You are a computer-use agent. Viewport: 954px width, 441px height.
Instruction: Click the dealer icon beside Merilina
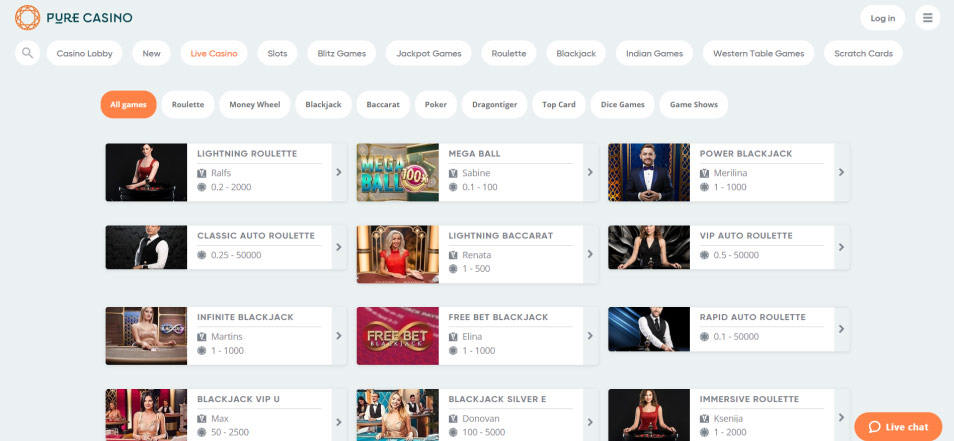tap(705, 173)
